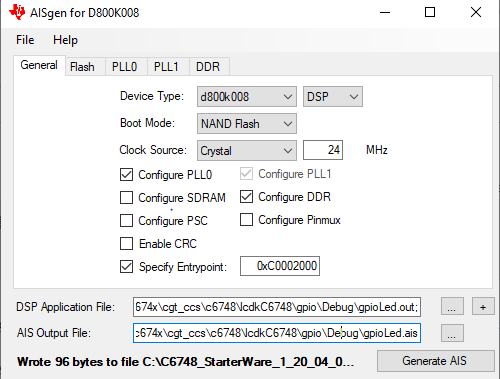
Task: Toggle the Specify Entrypoint checkbox
Action: (x=126, y=266)
